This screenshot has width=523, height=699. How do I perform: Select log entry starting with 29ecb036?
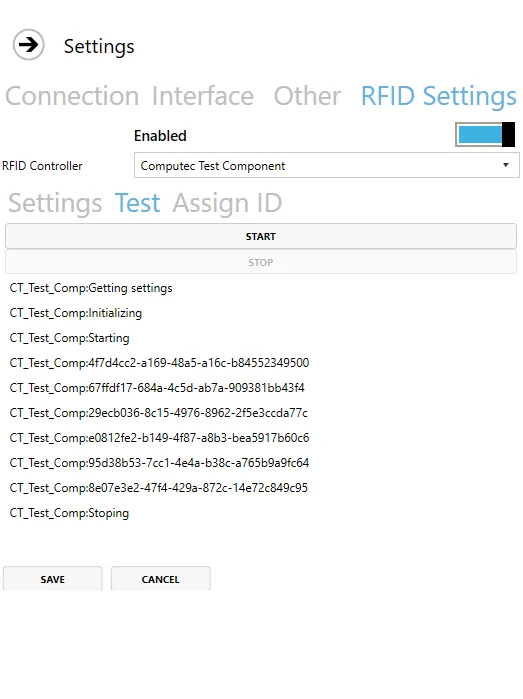click(158, 413)
